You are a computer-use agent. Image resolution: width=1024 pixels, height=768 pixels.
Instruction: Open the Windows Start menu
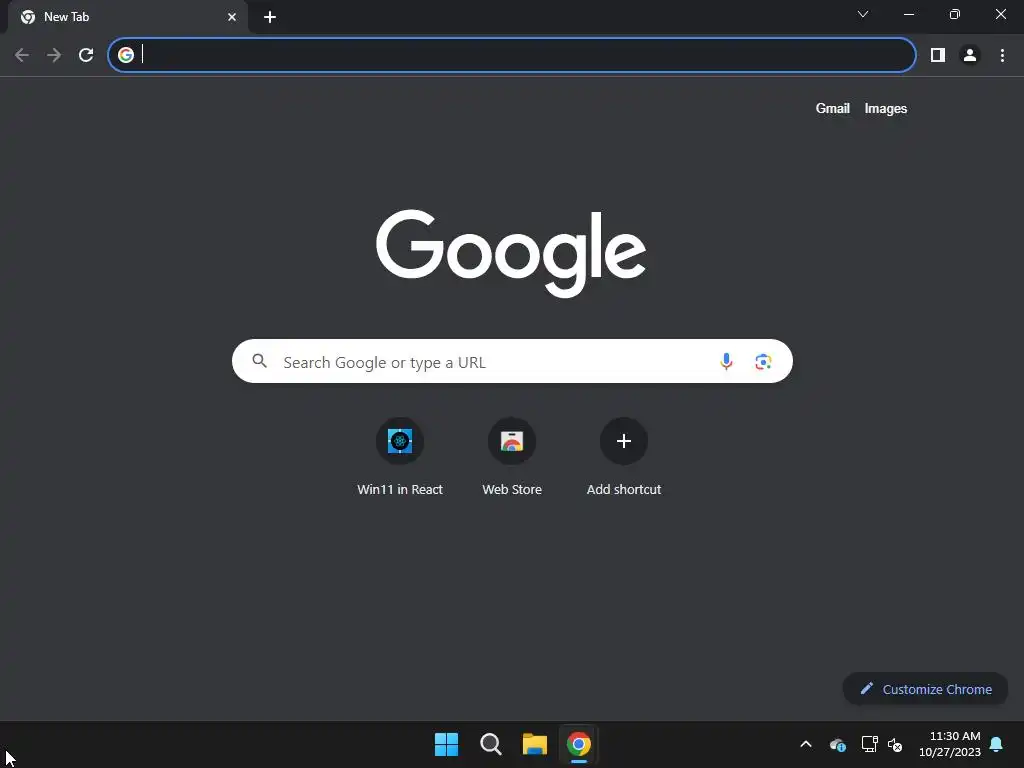(x=447, y=744)
